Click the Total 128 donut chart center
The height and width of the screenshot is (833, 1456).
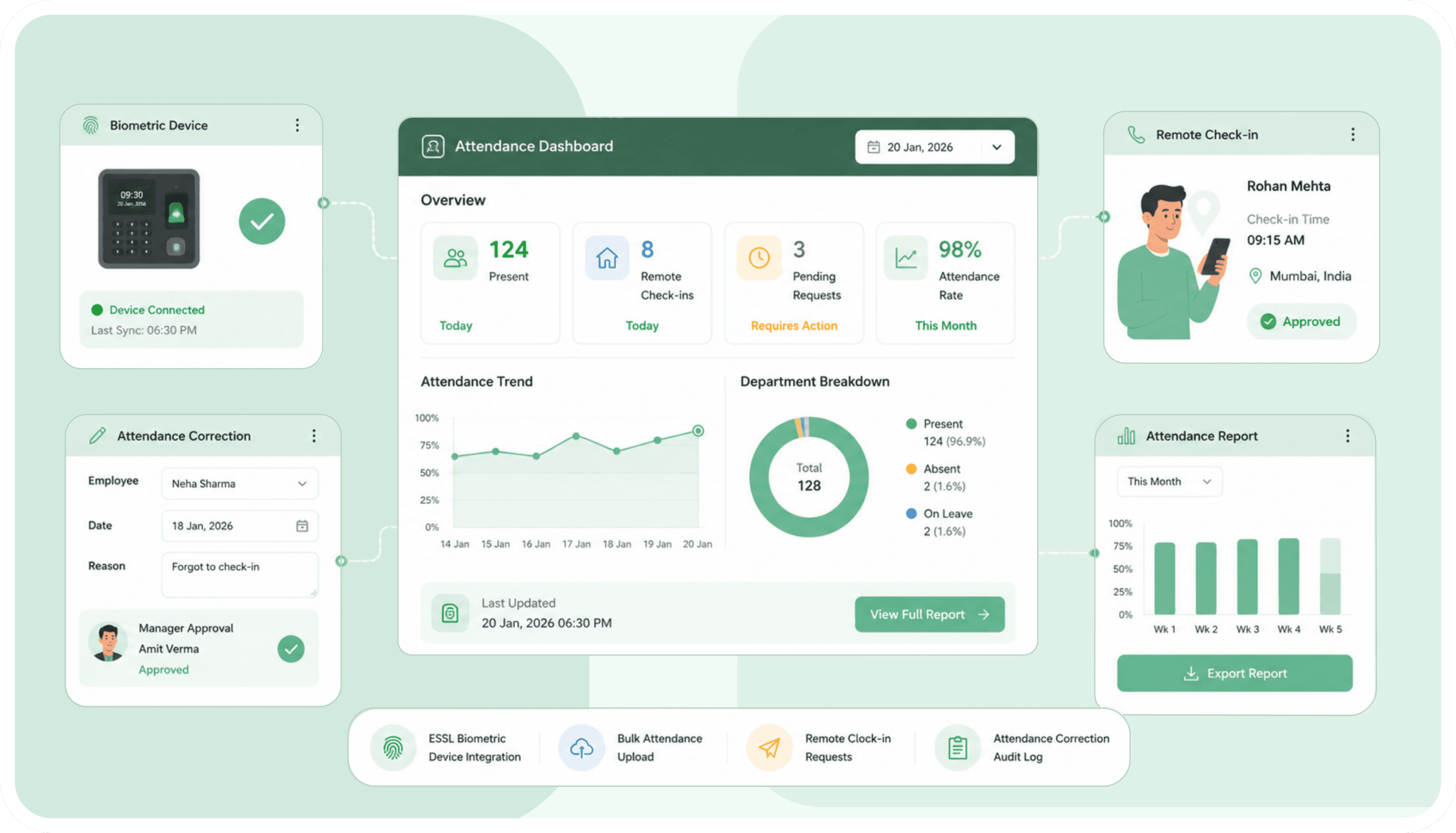tap(809, 477)
